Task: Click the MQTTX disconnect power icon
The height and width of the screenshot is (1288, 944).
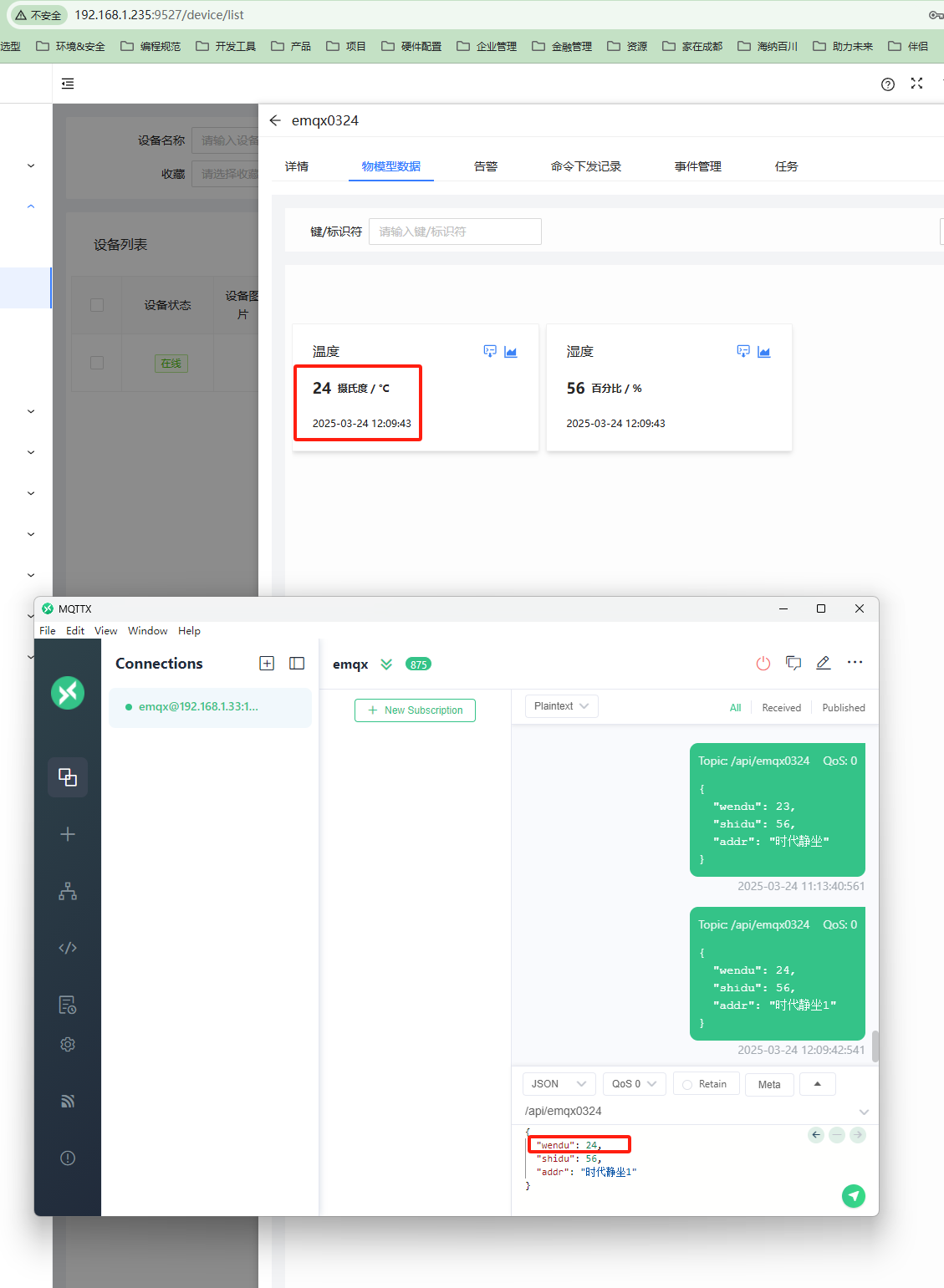Action: pos(763,664)
